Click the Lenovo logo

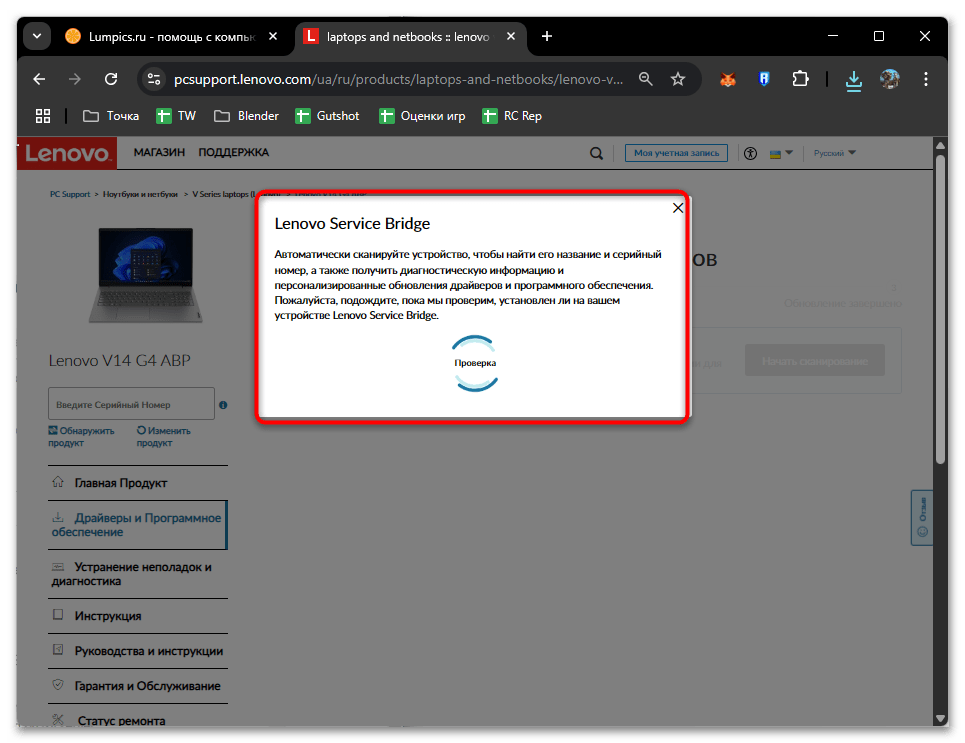coord(66,153)
